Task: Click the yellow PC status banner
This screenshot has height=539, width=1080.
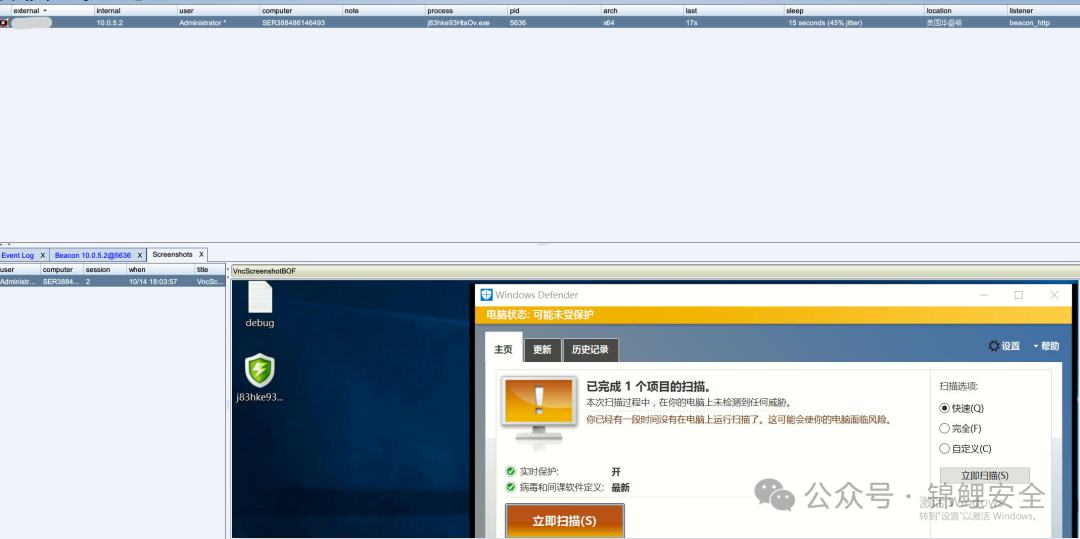Action: pos(774,315)
